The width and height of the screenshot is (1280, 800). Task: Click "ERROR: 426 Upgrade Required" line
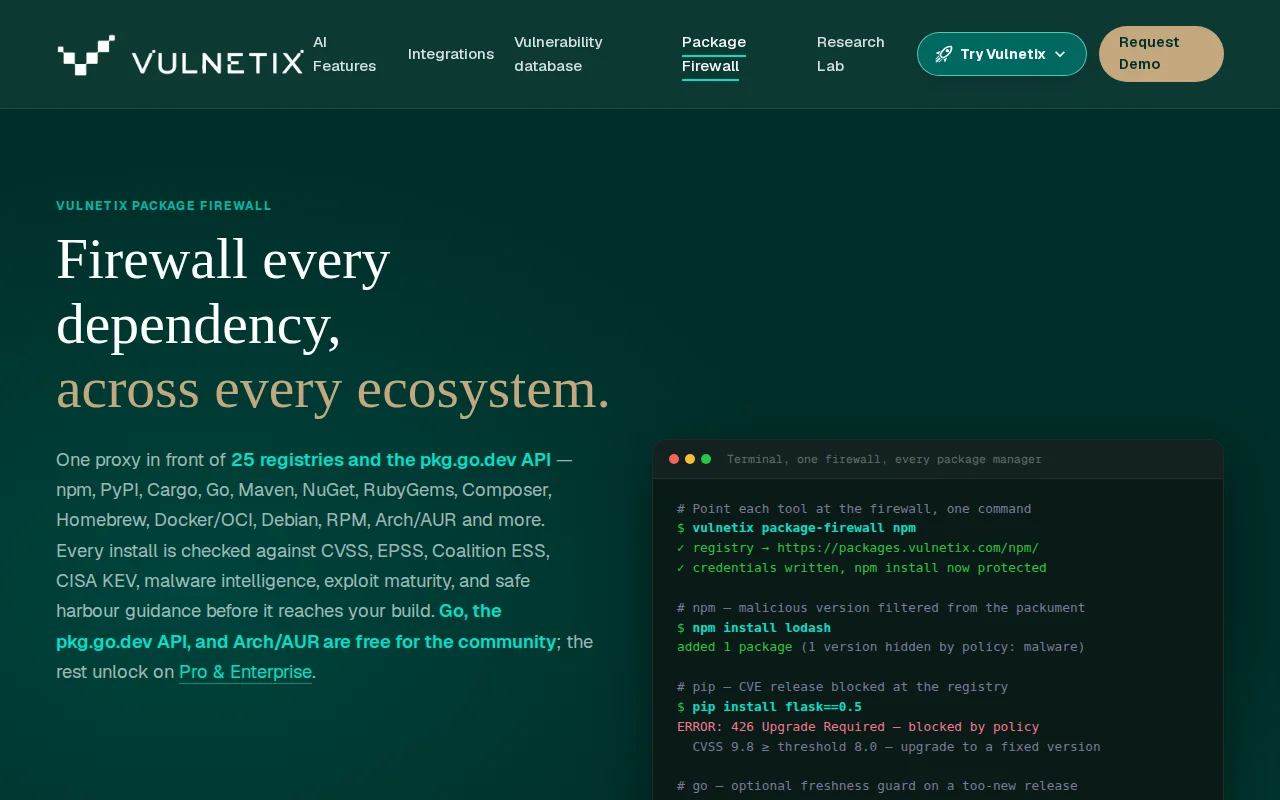[x=858, y=727]
